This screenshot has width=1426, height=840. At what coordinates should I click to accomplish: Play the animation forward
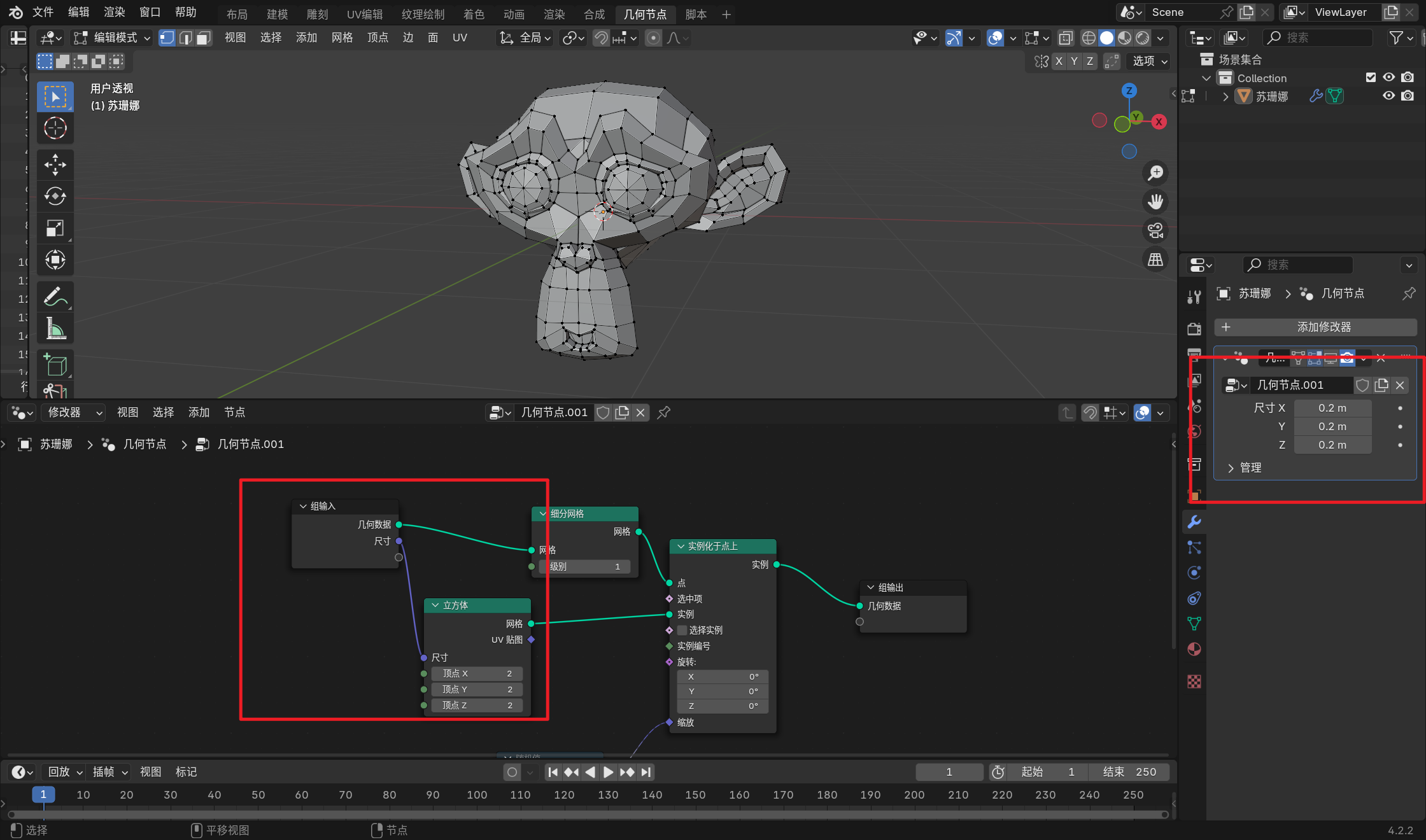point(608,773)
